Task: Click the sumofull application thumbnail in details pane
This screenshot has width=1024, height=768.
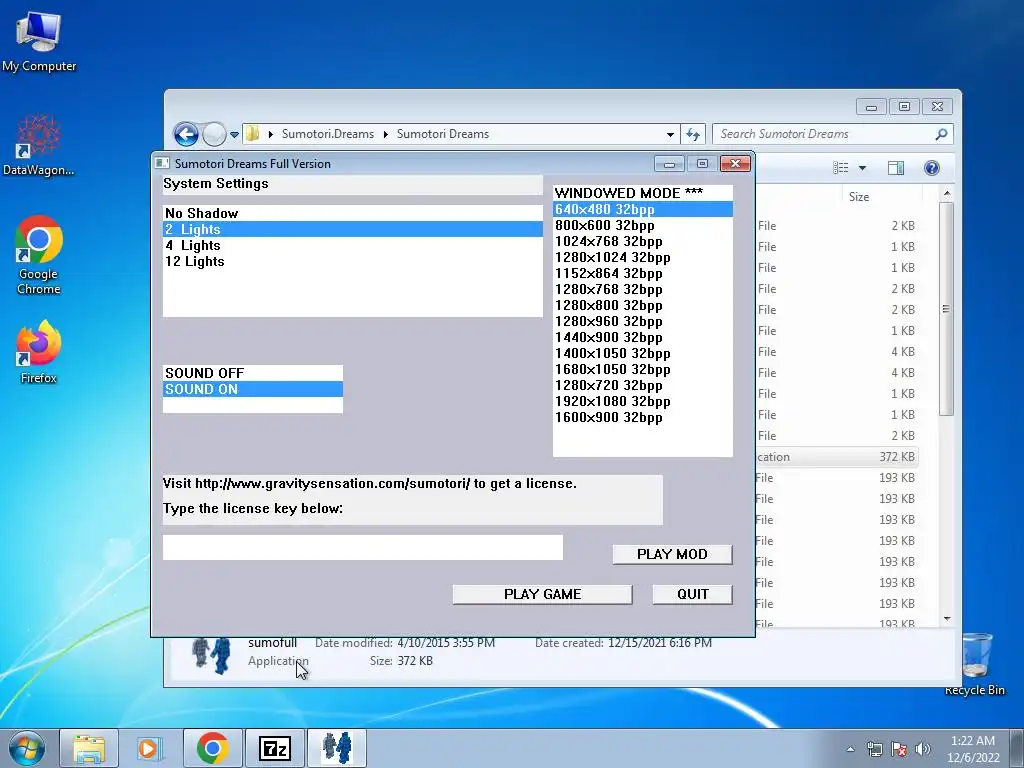Action: point(212,655)
